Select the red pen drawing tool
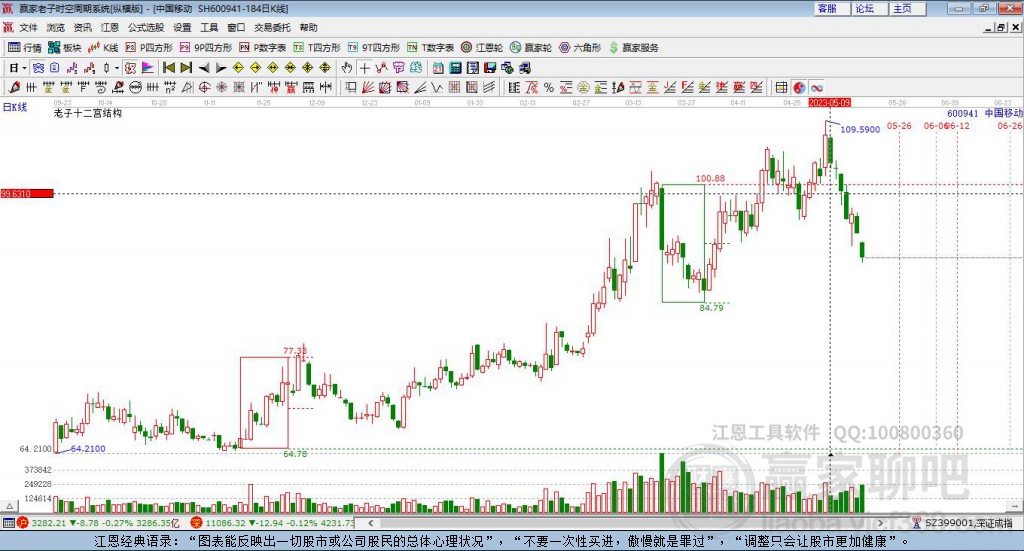The image size is (1024, 551). (x=14, y=87)
